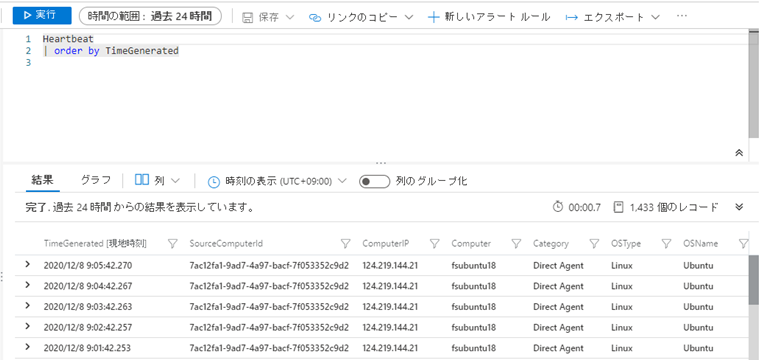Screen dimensions: 765x360
Task: Click the plus icon for 新しいアラート ルール
Action: tap(433, 18)
